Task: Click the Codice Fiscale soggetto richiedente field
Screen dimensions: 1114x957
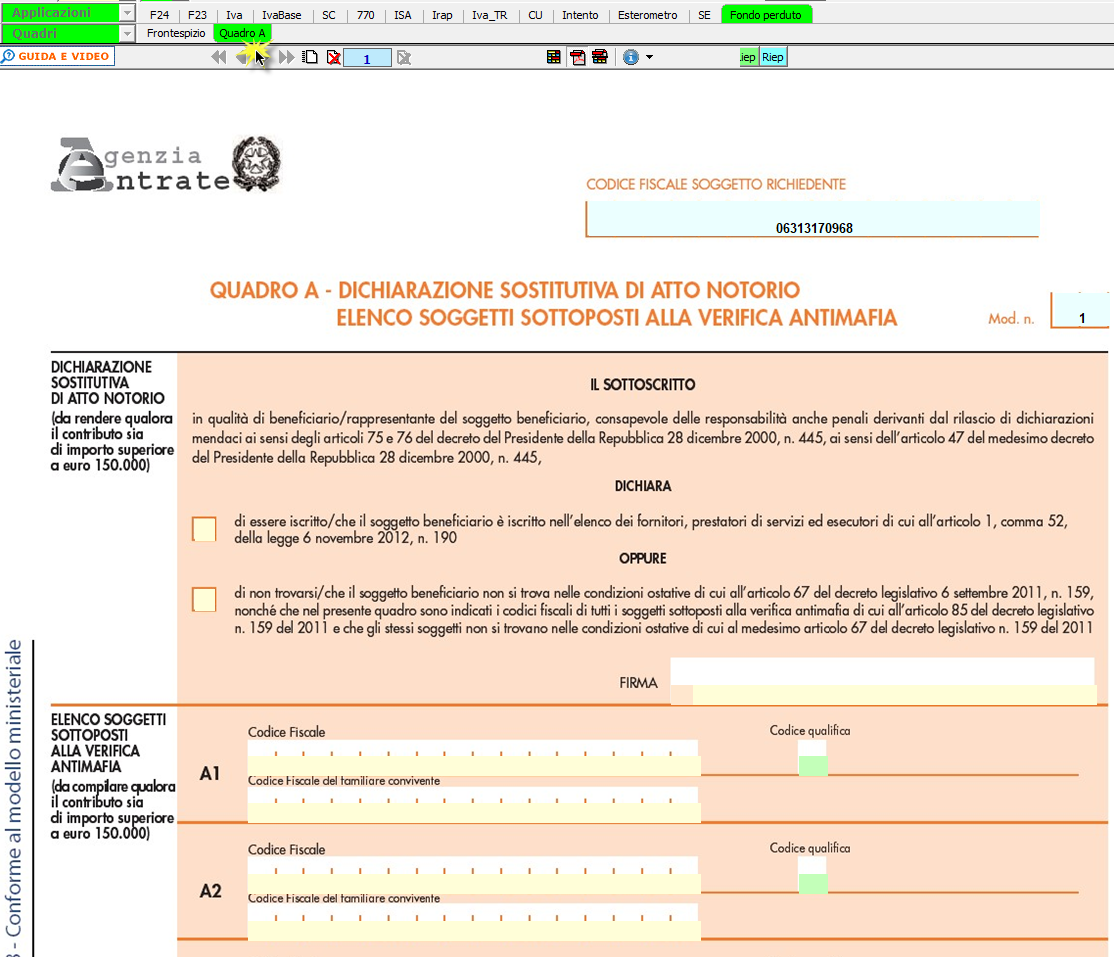Action: (813, 219)
